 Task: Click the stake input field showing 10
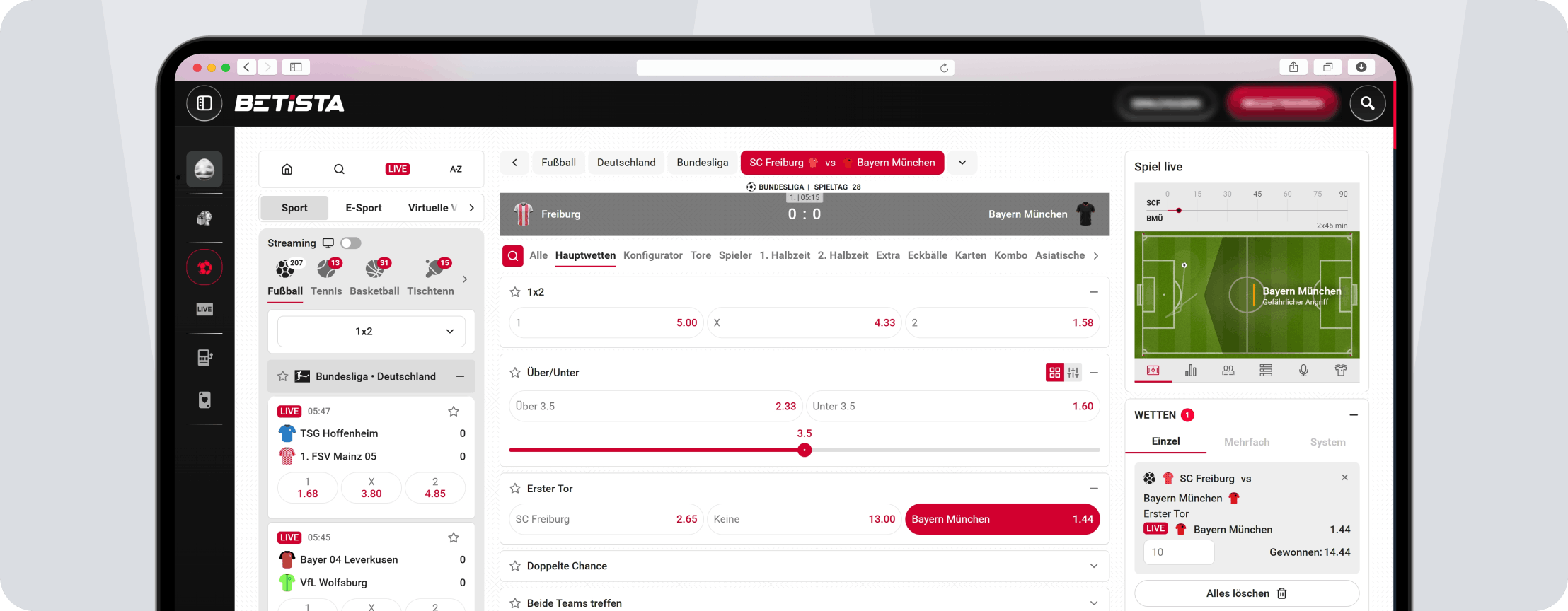click(x=1179, y=552)
